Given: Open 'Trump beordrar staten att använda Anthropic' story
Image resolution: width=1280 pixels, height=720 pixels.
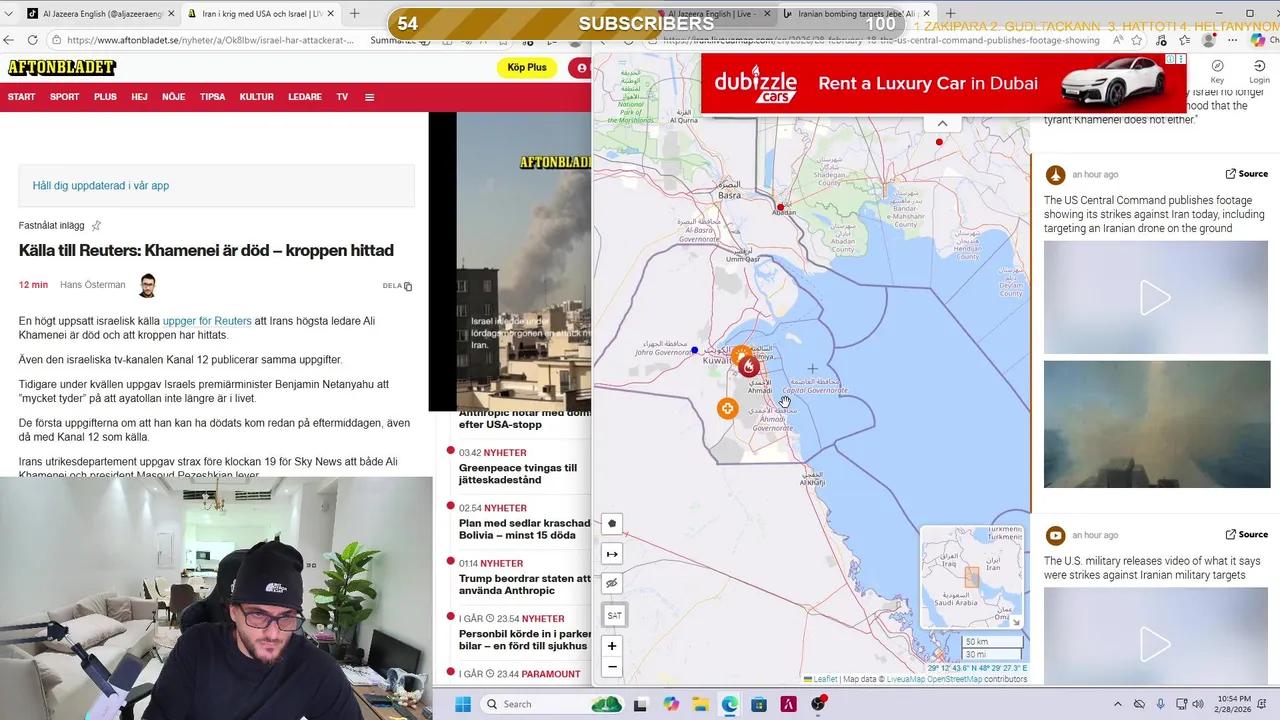Looking at the screenshot, I should 524,584.
